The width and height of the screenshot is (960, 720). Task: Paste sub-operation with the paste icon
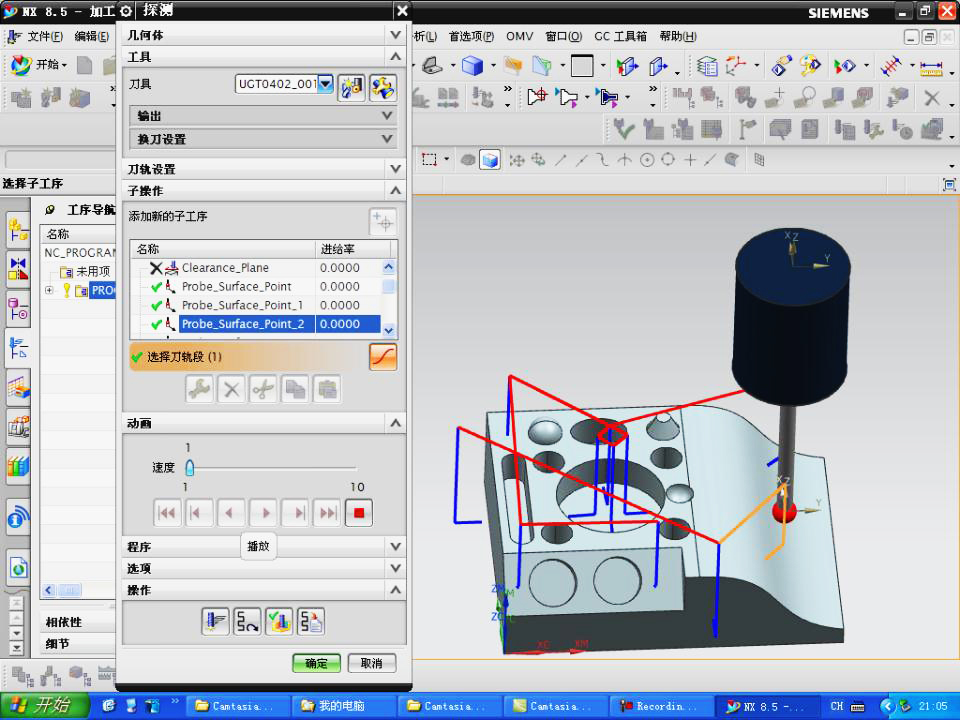(x=327, y=389)
